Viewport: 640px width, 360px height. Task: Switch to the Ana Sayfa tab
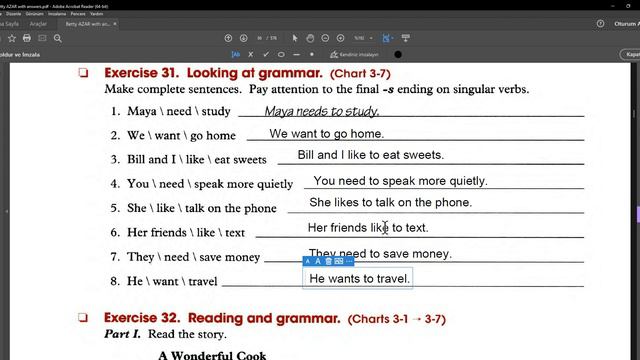(10, 24)
